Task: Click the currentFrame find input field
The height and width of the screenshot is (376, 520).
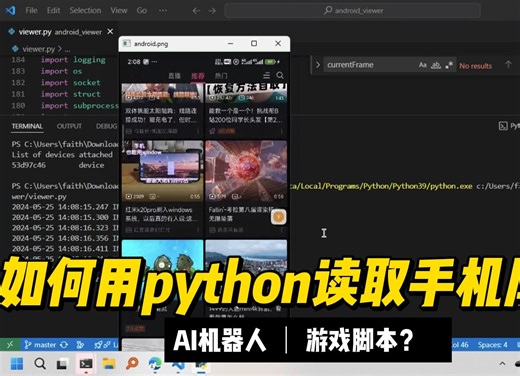Action: click(370, 65)
